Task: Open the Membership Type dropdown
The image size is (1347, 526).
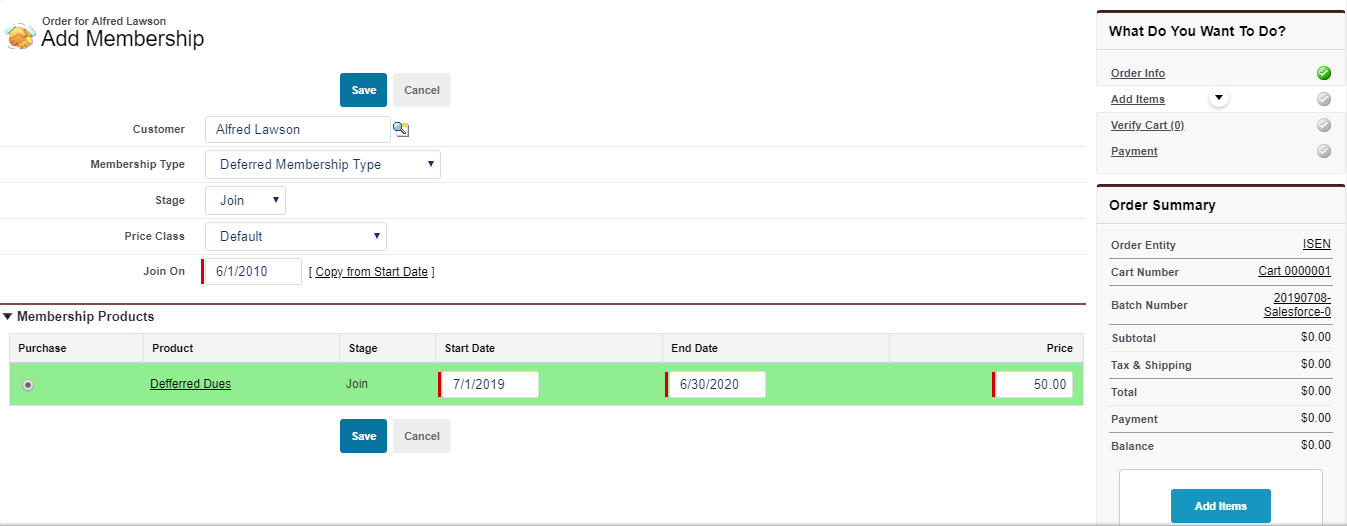Action: 322,165
